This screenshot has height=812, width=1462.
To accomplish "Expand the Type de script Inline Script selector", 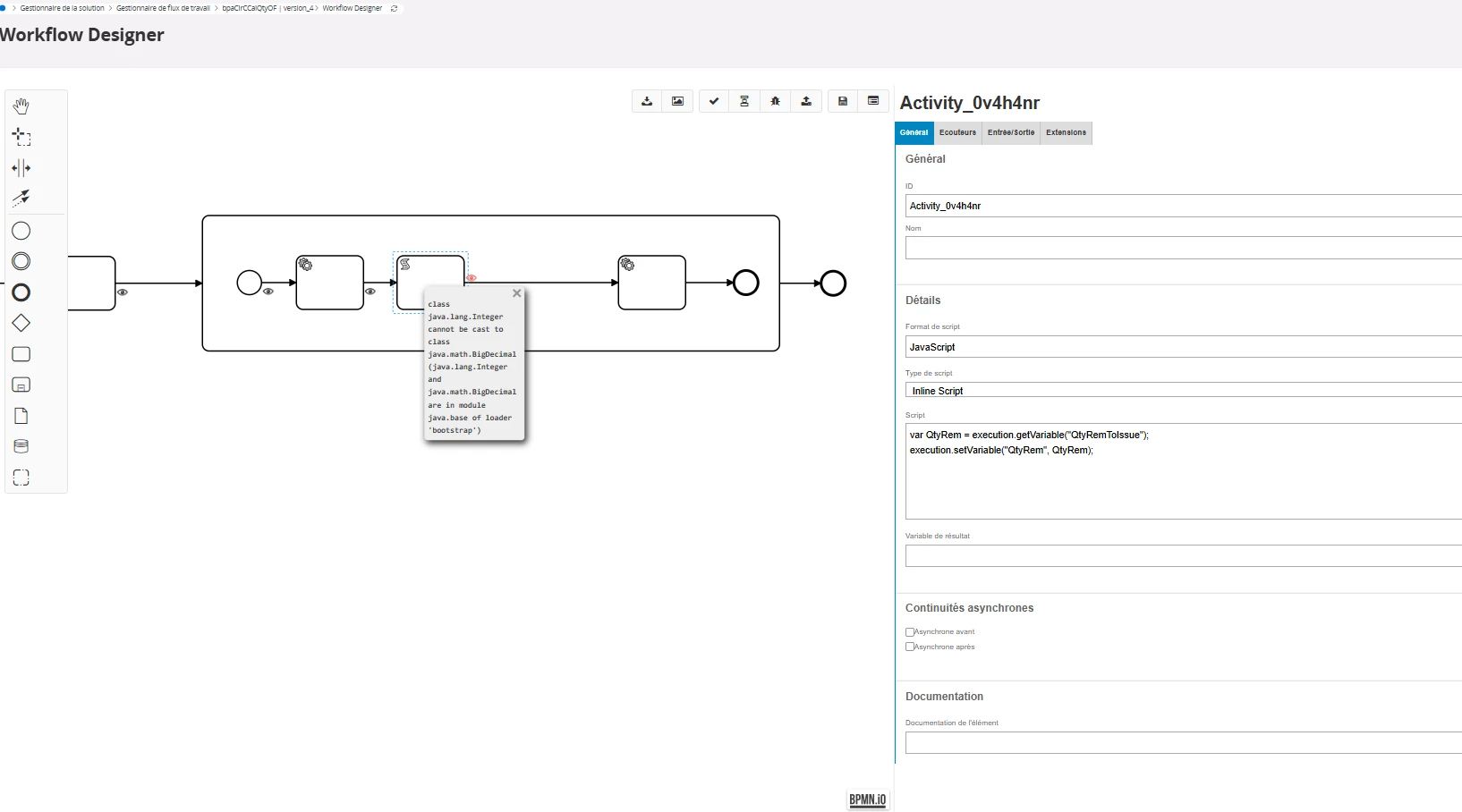I will pyautogui.click(x=1183, y=391).
